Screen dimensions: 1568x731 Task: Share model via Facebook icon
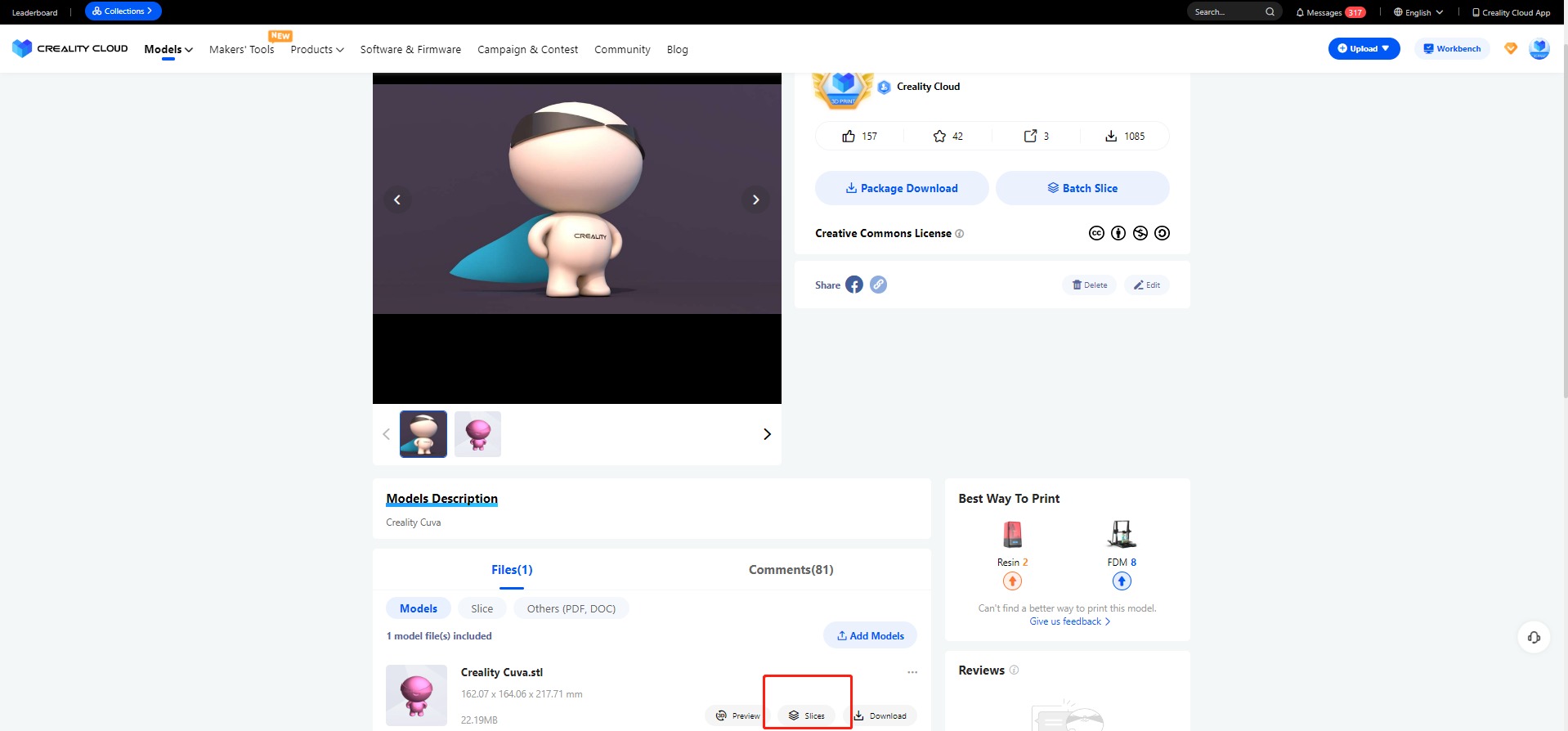click(853, 285)
